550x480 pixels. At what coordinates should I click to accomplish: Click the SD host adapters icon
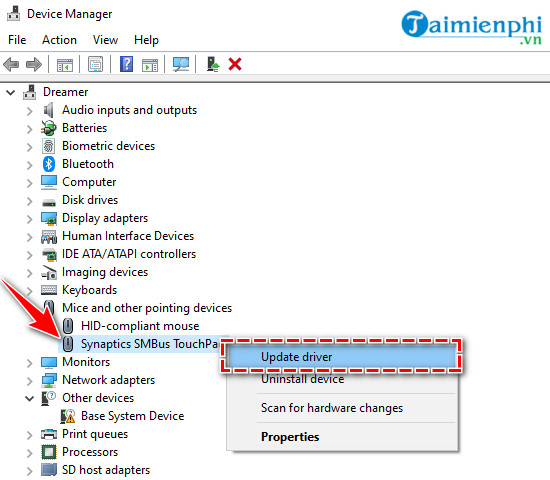pos(49,469)
